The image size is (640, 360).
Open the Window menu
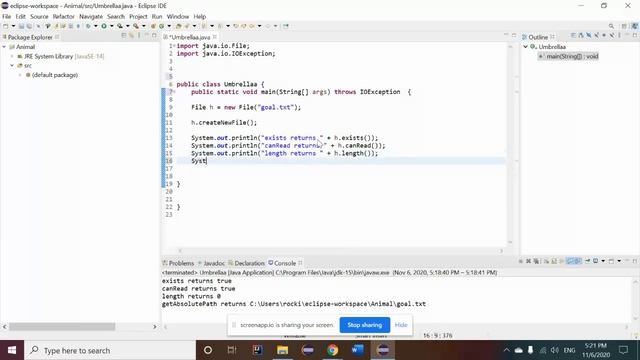click(178, 16)
